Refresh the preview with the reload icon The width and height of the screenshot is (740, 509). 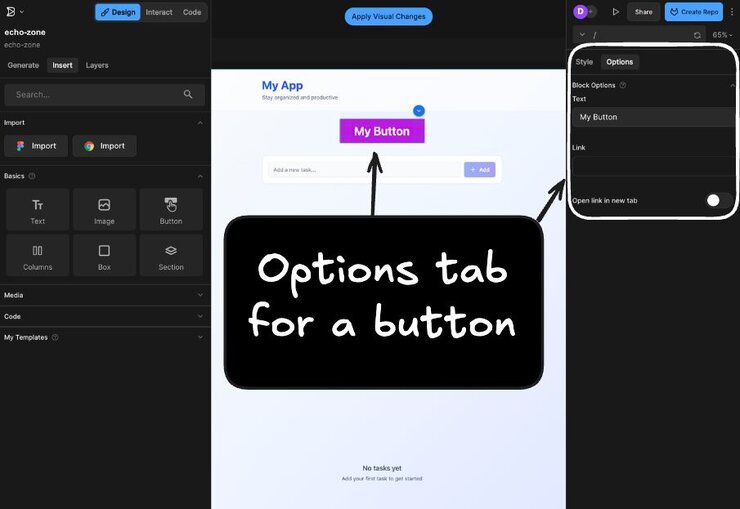click(x=697, y=35)
